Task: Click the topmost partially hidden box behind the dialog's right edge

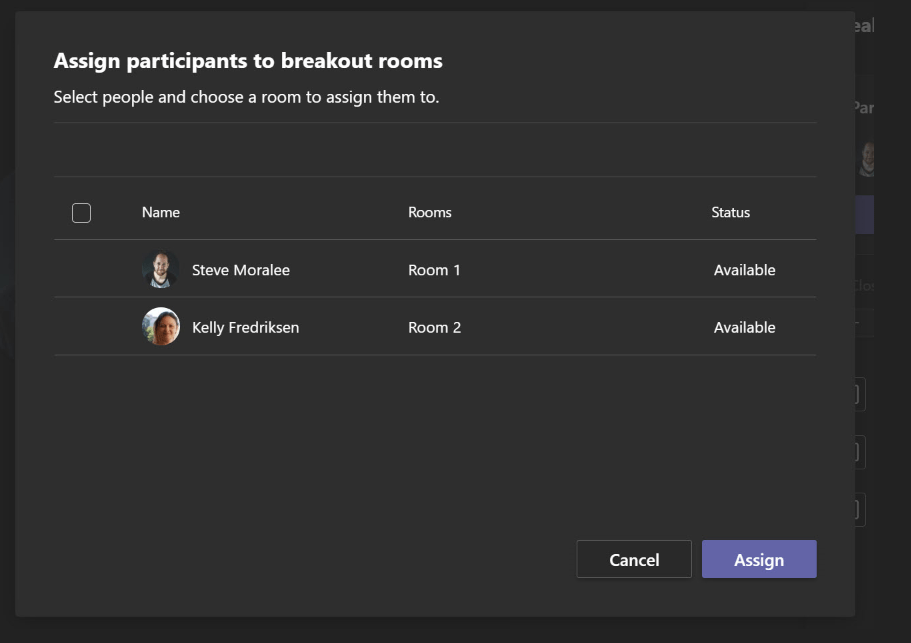Action: [859, 394]
